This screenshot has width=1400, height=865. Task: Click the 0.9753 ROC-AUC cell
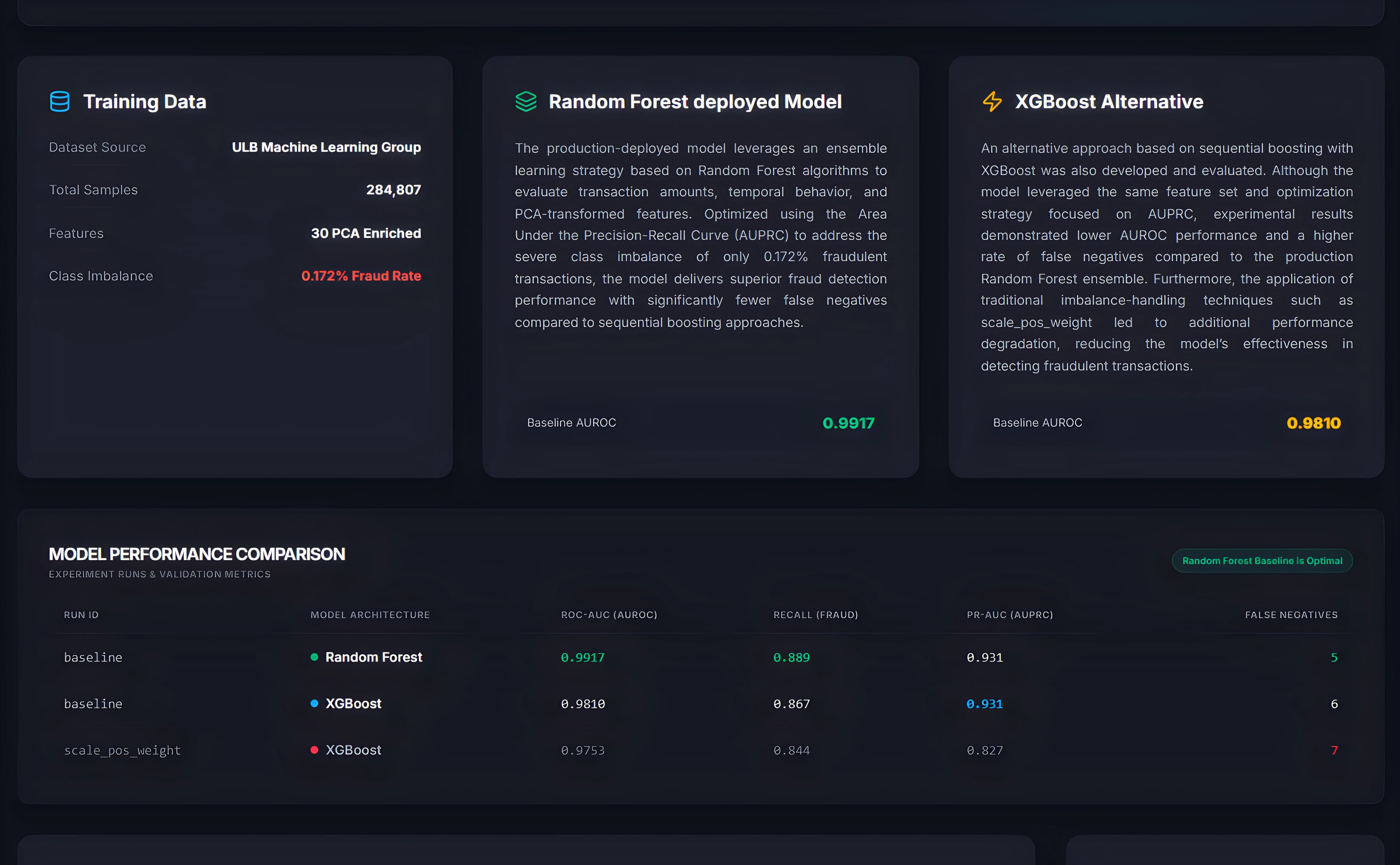click(x=583, y=750)
